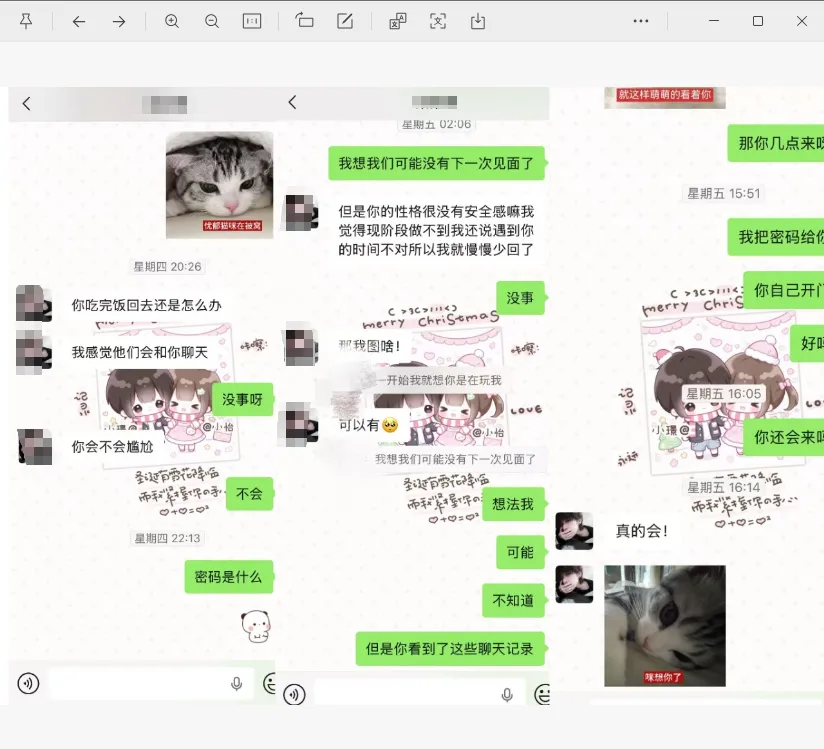Tap the voice input icon in left chat

pos(28,683)
